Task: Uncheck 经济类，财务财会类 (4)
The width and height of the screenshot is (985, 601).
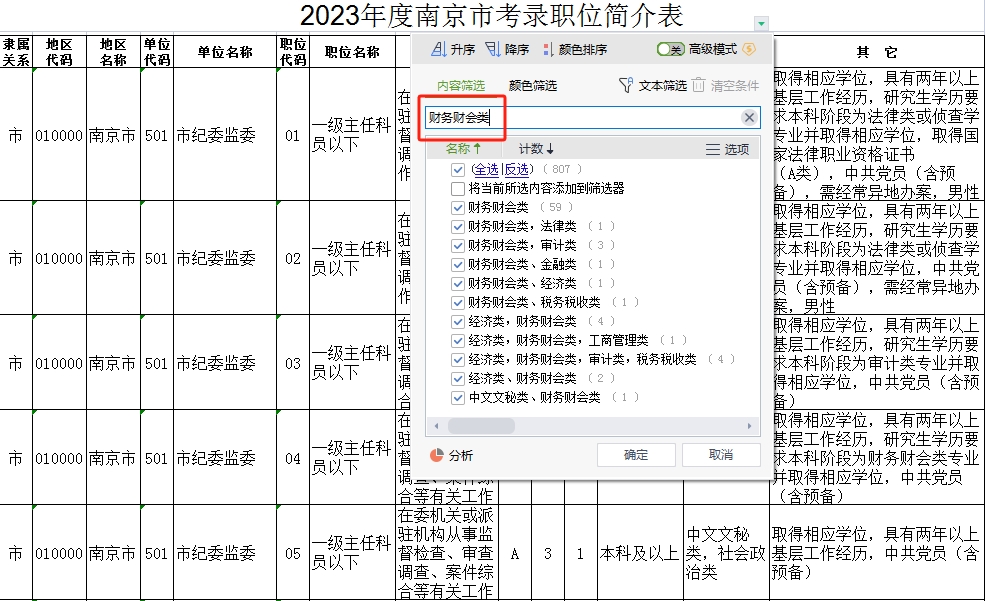Action: tap(458, 322)
